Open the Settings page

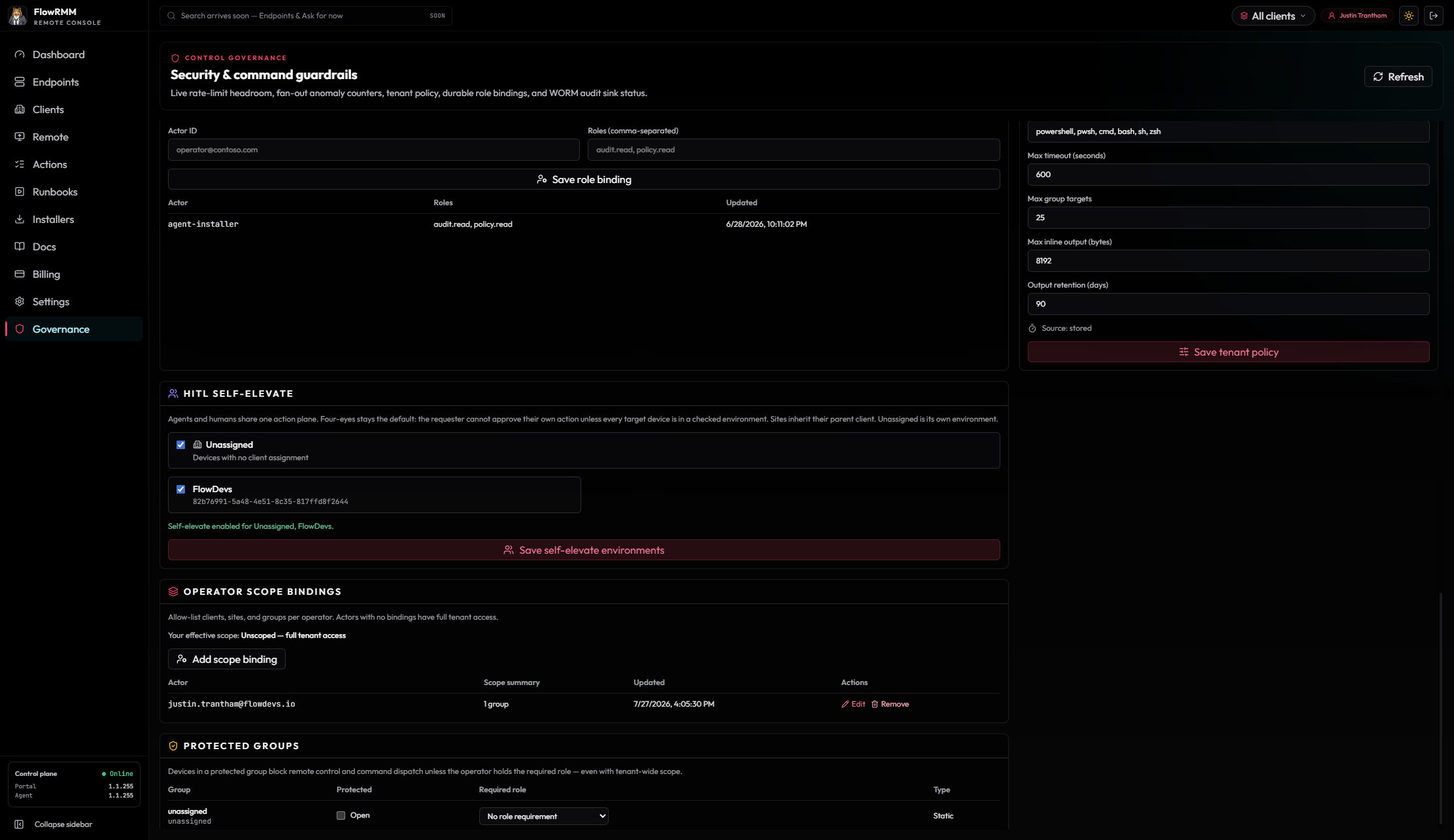click(x=74, y=301)
